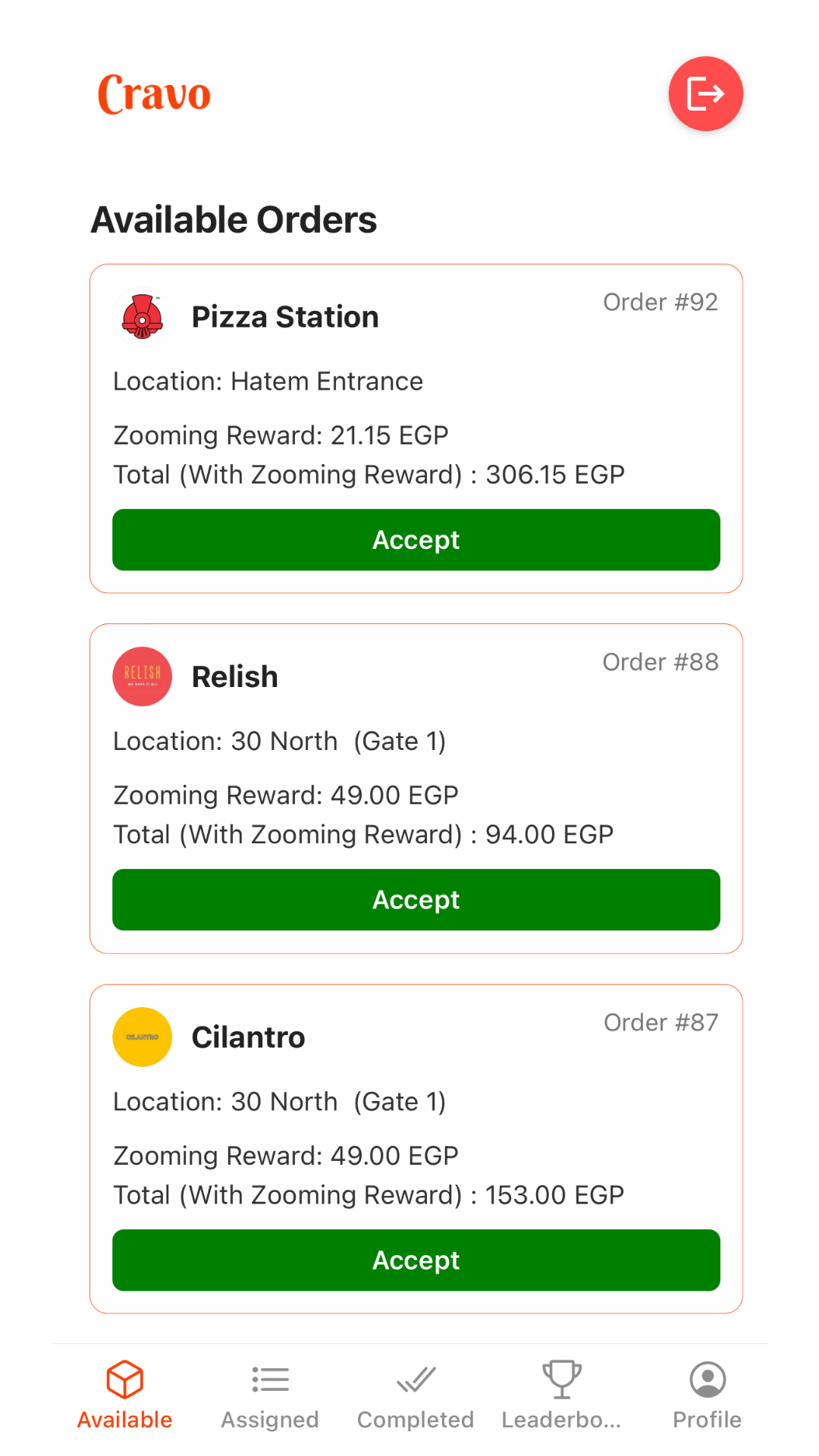Tap the Cilantro restaurant logo
Image resolution: width=819 pixels, height=1456 pixels.
pos(143,1037)
